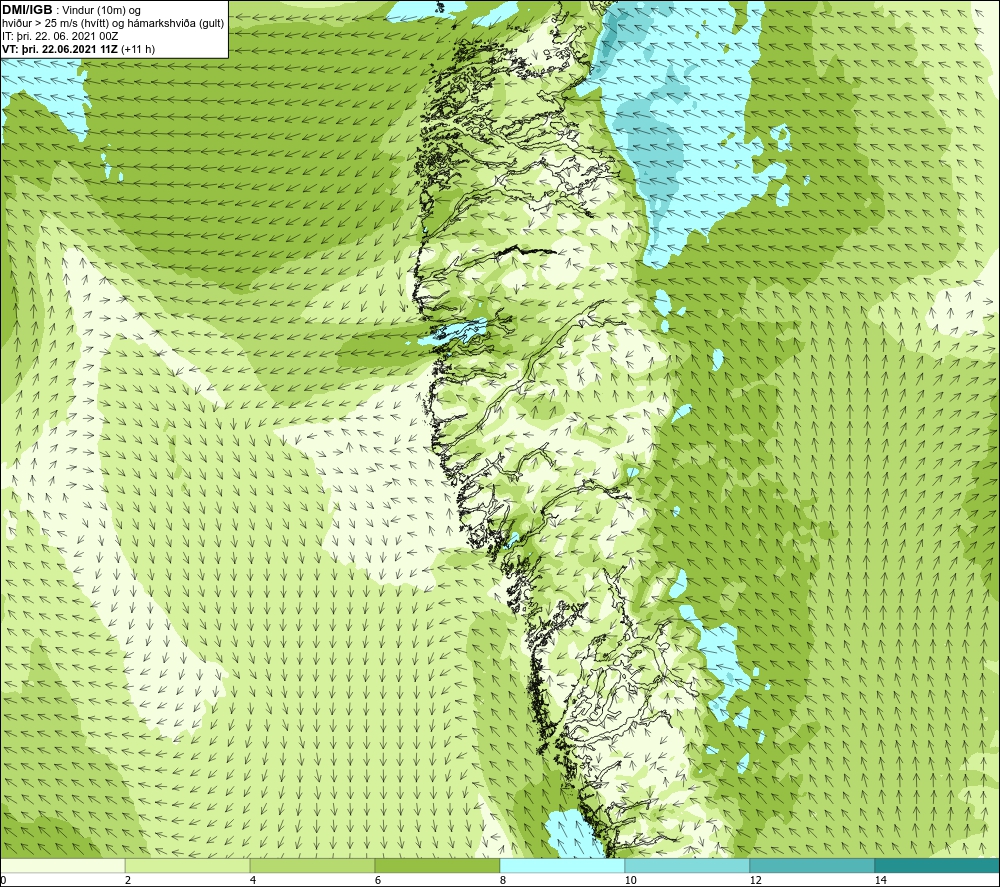
Task: Click the '4' scale label
Action: pyautogui.click(x=253, y=881)
